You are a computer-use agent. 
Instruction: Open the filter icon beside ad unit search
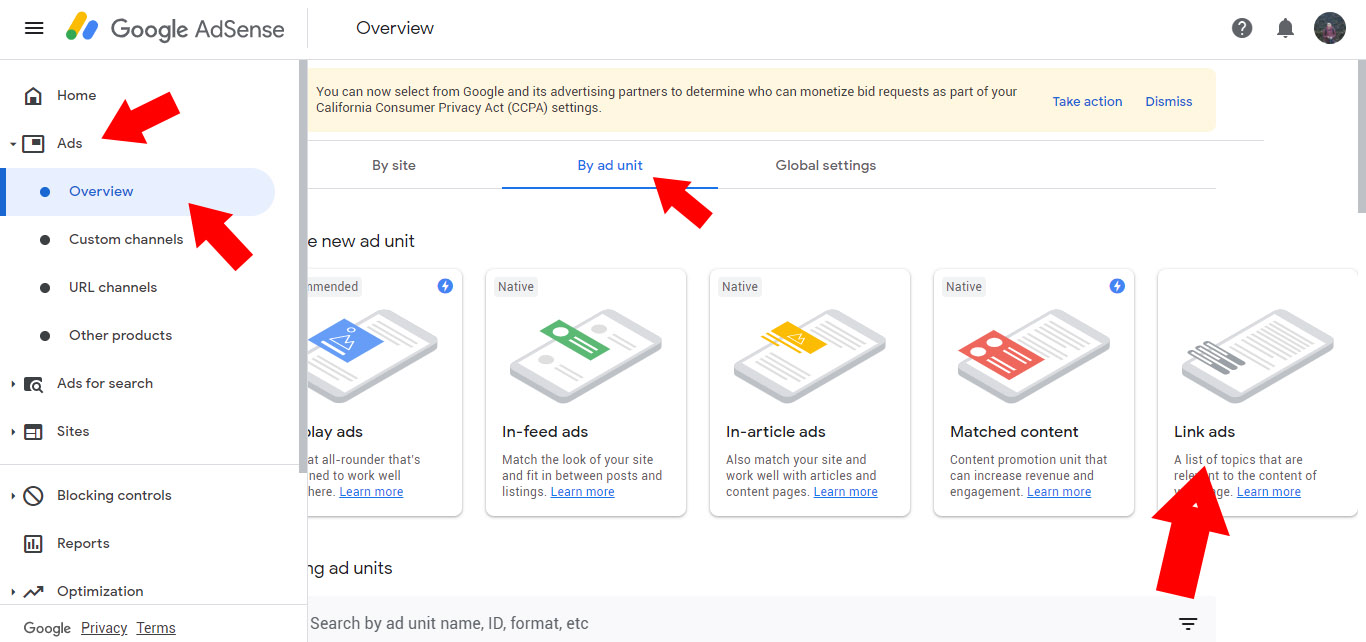click(1188, 624)
